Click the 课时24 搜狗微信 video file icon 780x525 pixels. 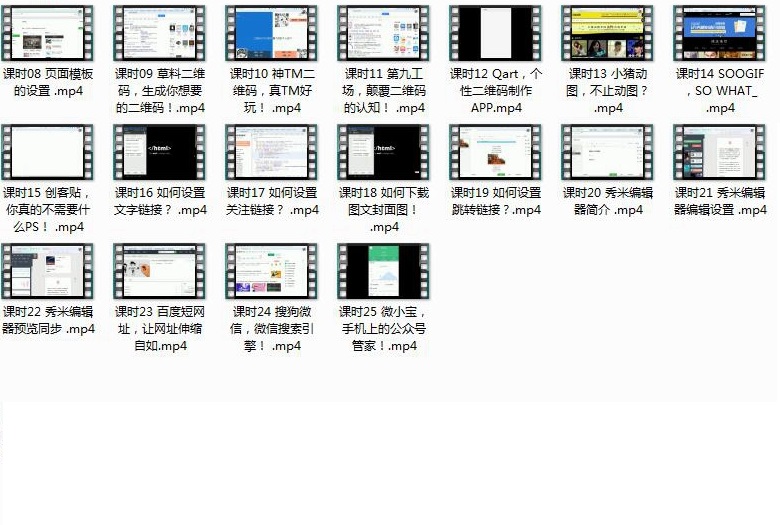[x=271, y=272]
